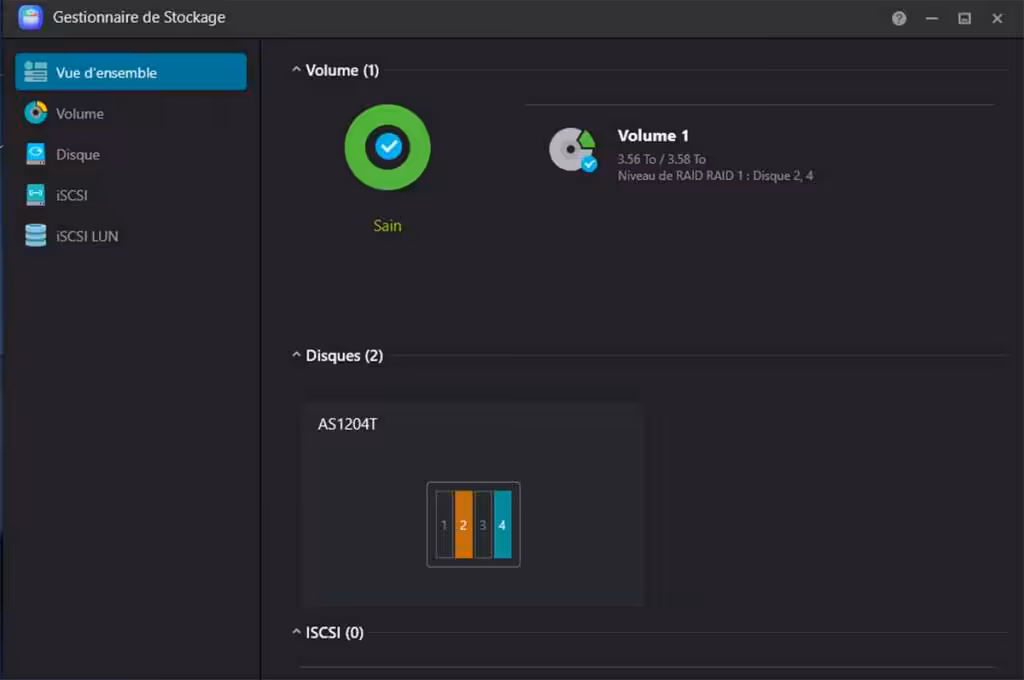Click the Volume 1 title

(653, 136)
